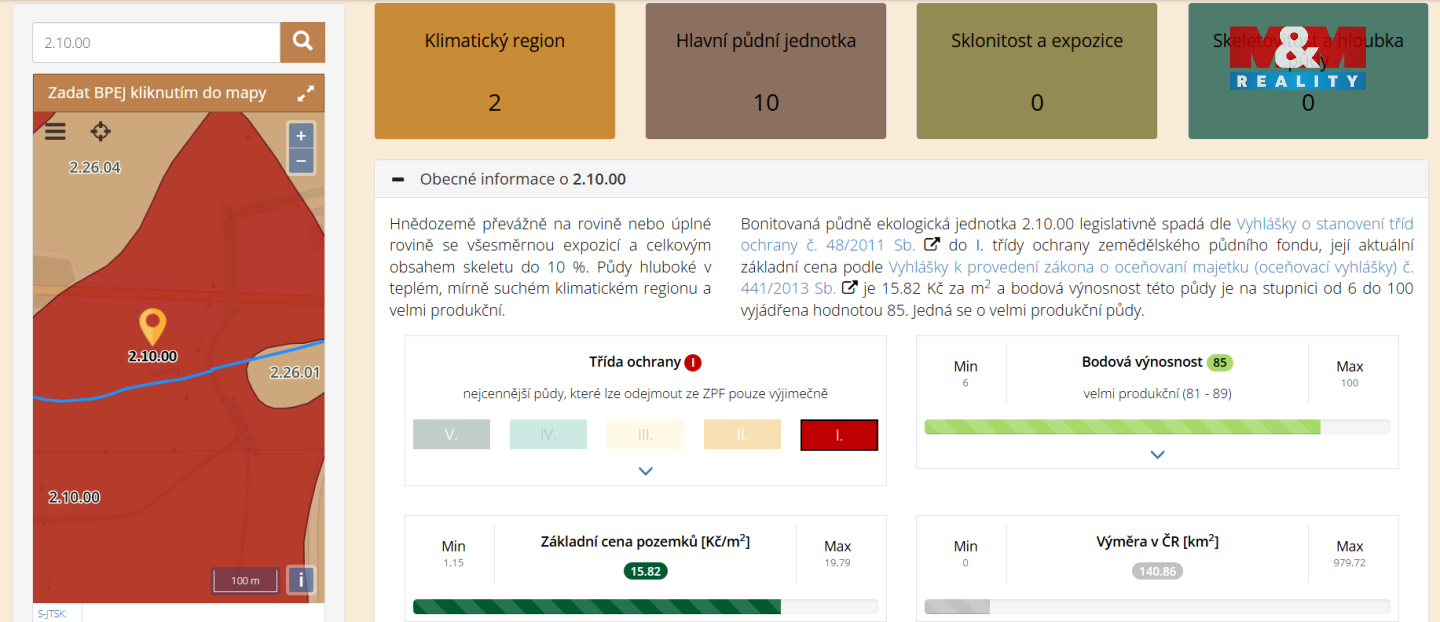This screenshot has width=1440, height=622.
Task: Open the Klimatický region tile
Action: click(x=495, y=71)
